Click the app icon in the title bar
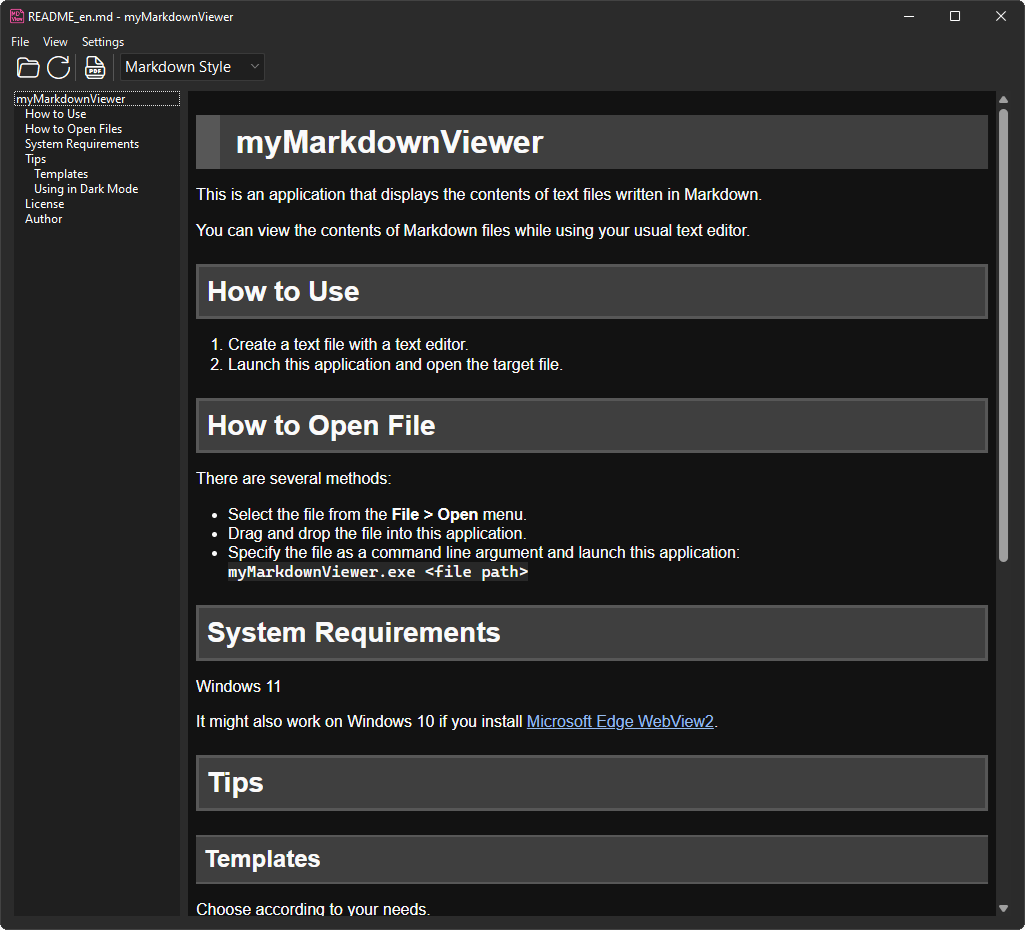 click(17, 16)
